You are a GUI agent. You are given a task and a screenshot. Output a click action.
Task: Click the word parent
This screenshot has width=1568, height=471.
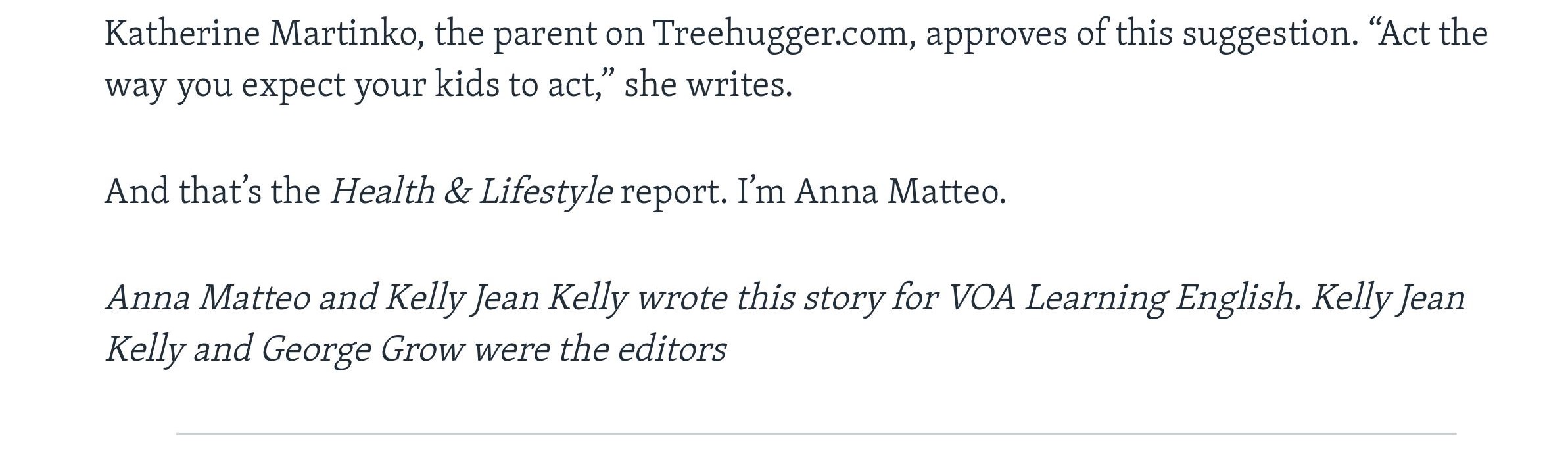pos(544,33)
